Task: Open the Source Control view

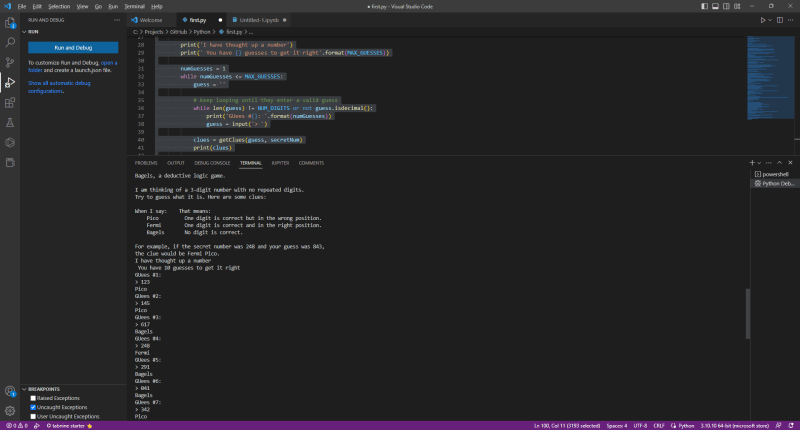Action: click(10, 62)
